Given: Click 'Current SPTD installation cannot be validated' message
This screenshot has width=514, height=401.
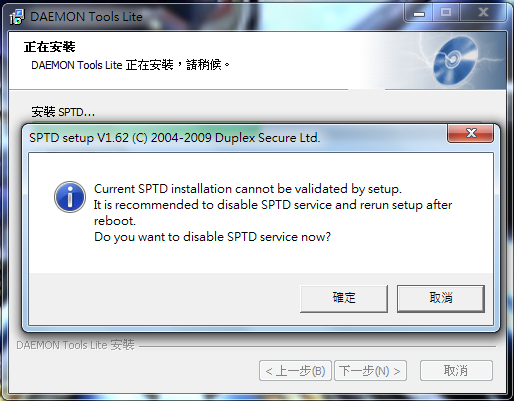Looking at the screenshot, I should coord(248,189).
